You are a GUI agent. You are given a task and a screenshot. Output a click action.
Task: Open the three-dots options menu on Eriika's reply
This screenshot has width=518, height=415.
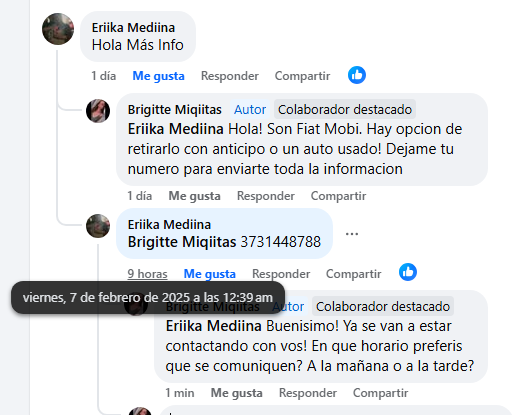click(x=352, y=234)
